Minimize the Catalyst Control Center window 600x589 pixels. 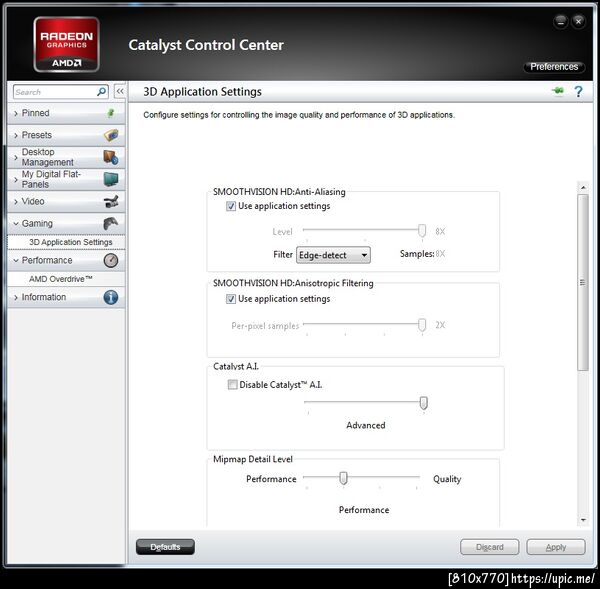pos(561,22)
